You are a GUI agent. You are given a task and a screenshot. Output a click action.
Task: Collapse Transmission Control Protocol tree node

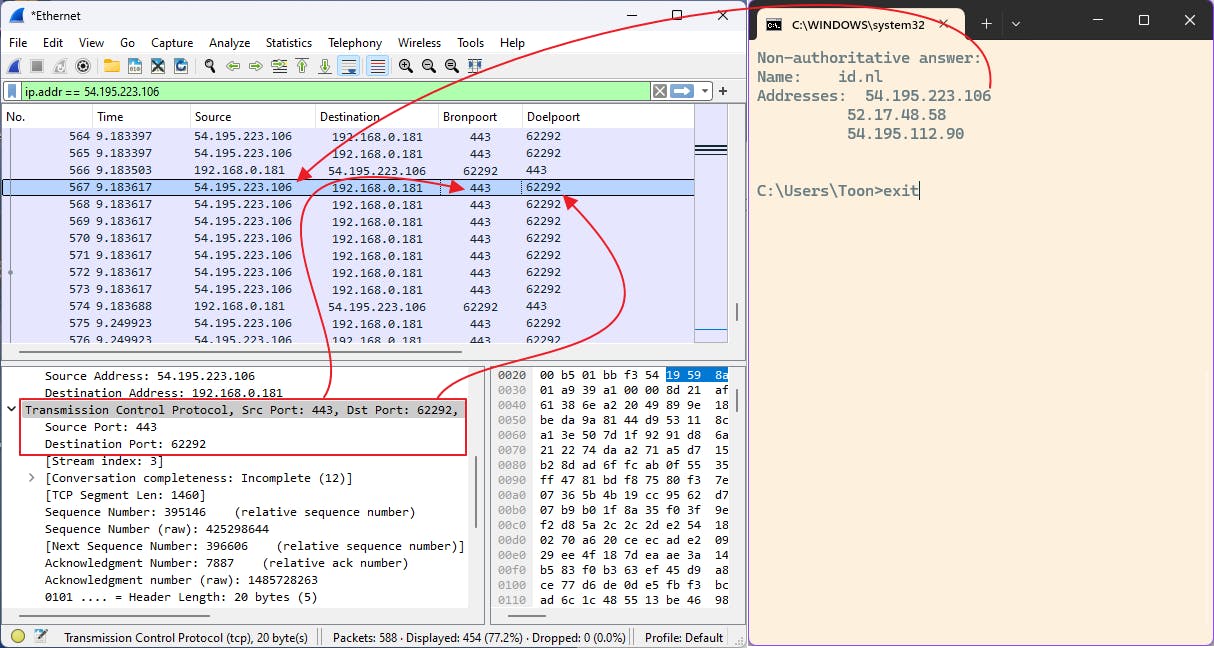pos(12,410)
